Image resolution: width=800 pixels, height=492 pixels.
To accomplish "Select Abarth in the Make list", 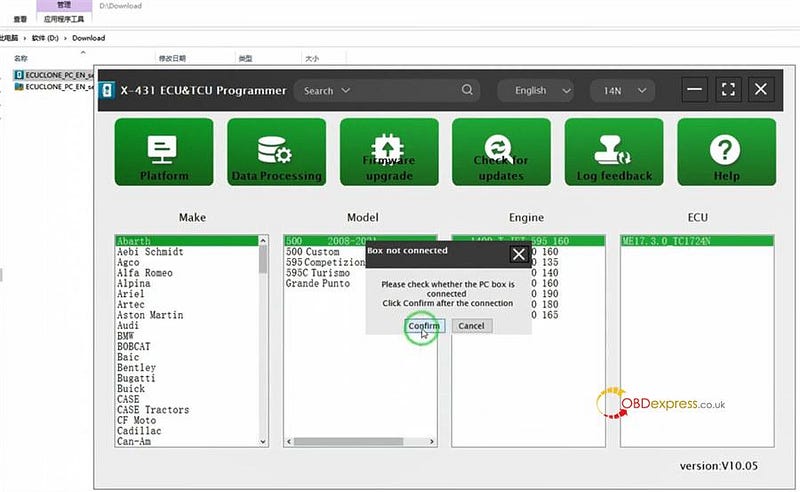I will (x=187, y=241).
